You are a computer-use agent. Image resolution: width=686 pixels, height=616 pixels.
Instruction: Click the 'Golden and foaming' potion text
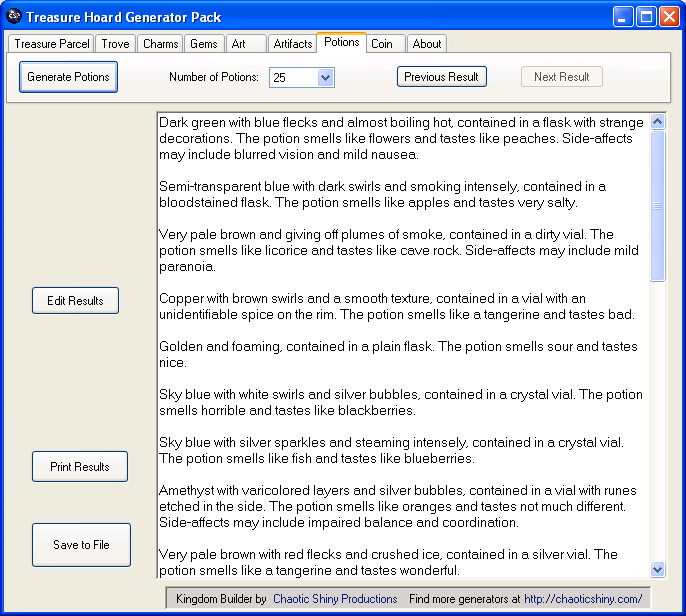pos(398,354)
